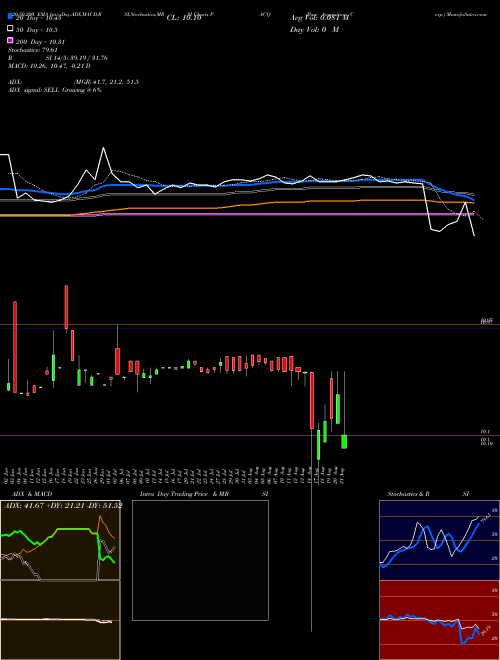Click the 'ADX signal: SELL Growing @ 6%' text

click(55, 90)
